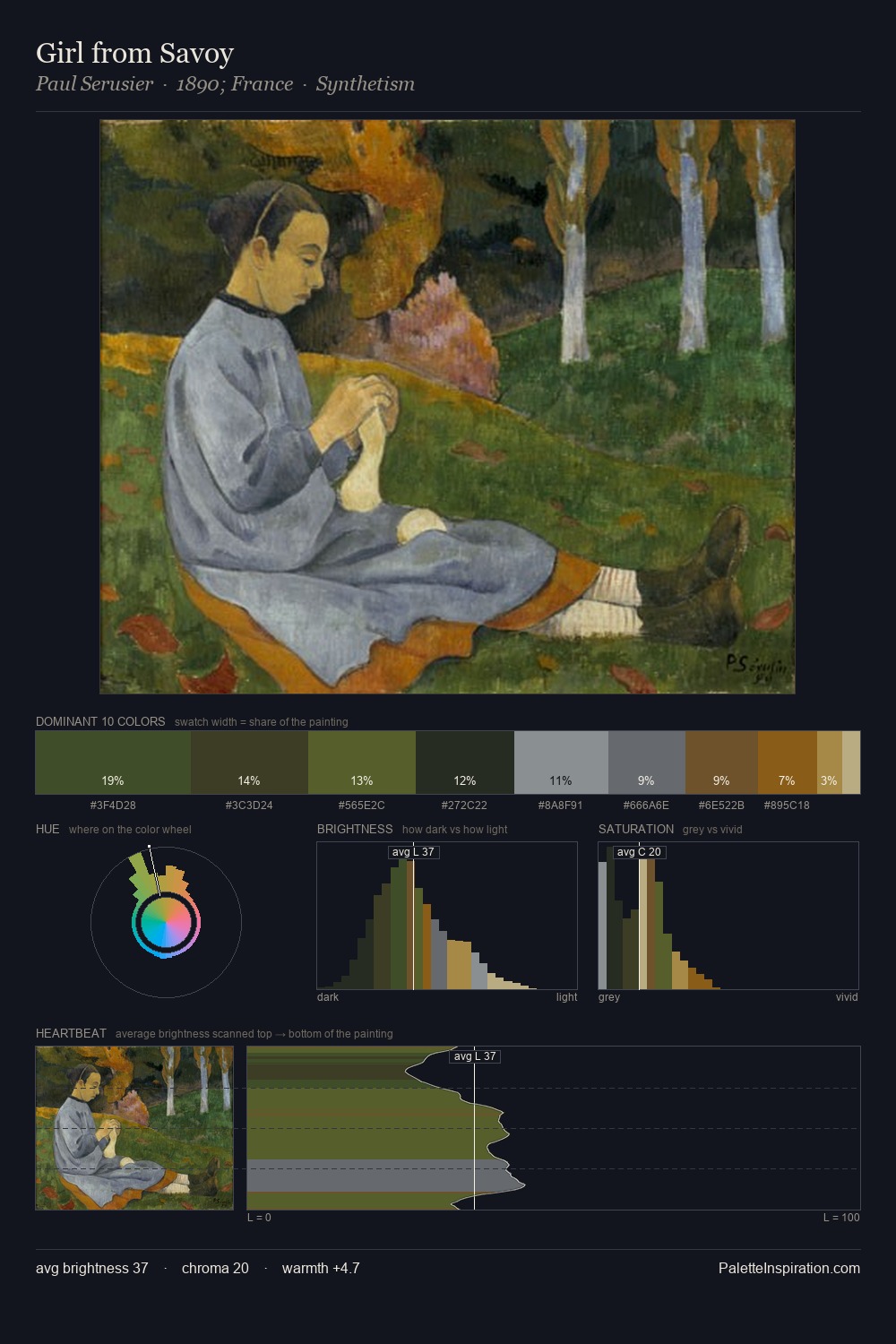The image size is (896, 1344).
Task: Click the Paul Serusier subtitle line
Action: click(225, 84)
